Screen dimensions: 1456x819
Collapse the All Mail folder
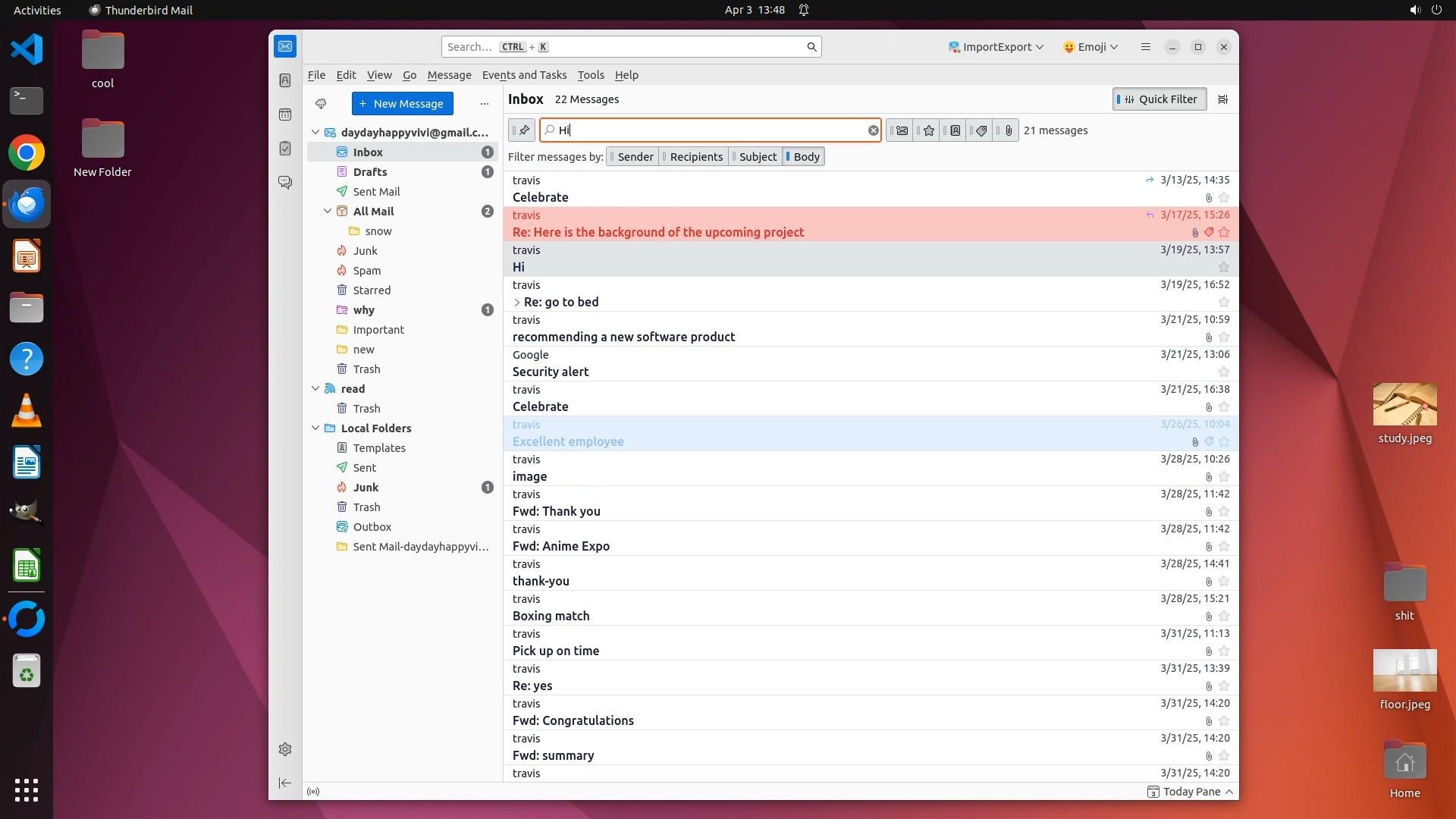(x=328, y=212)
